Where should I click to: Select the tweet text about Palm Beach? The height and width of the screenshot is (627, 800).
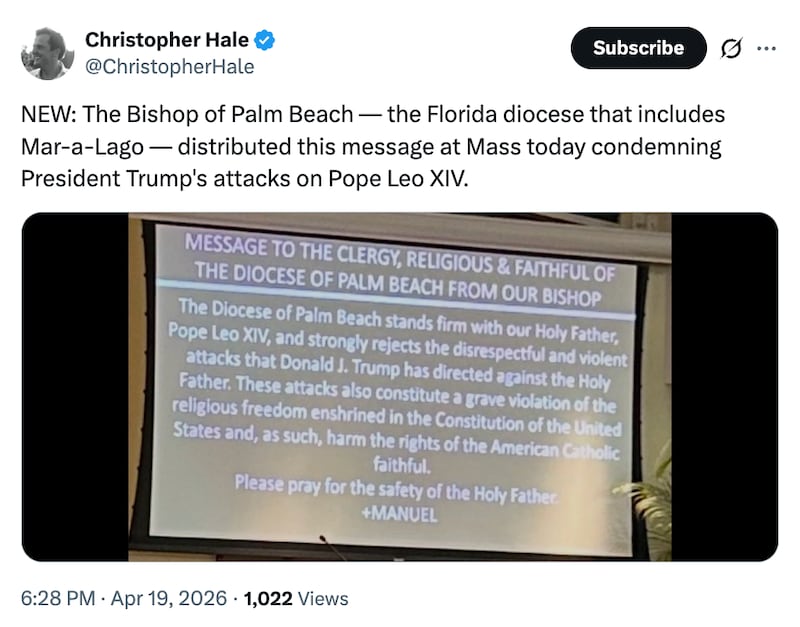(x=370, y=146)
